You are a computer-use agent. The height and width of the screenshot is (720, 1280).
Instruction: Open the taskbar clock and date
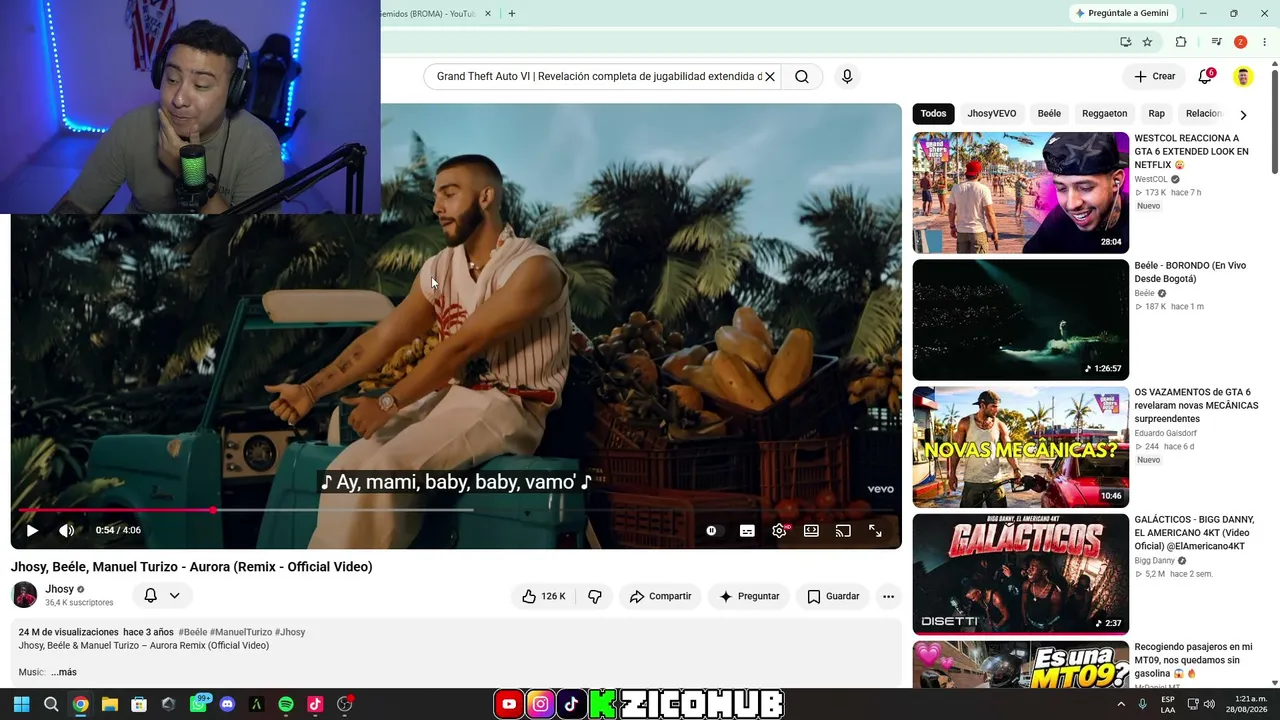pos(1246,704)
